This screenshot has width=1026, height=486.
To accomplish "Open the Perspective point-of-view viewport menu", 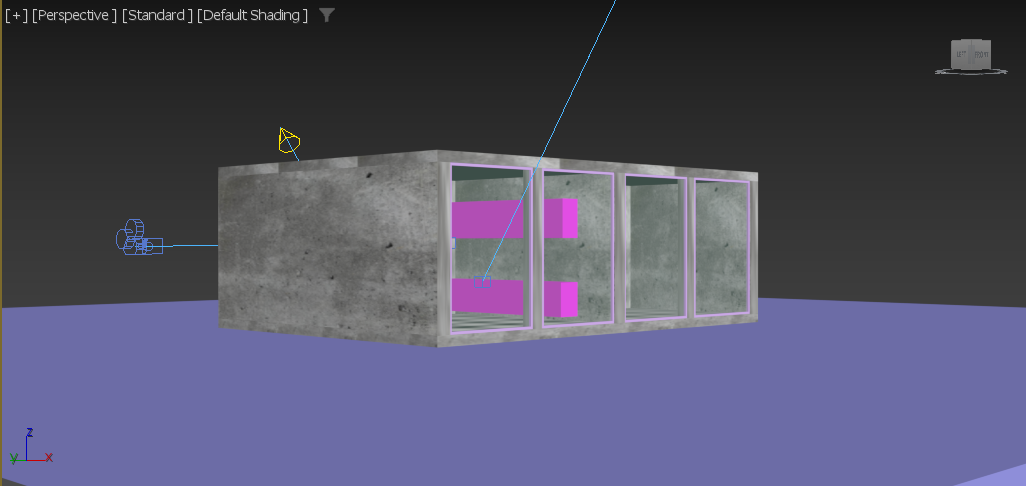I will coord(75,15).
